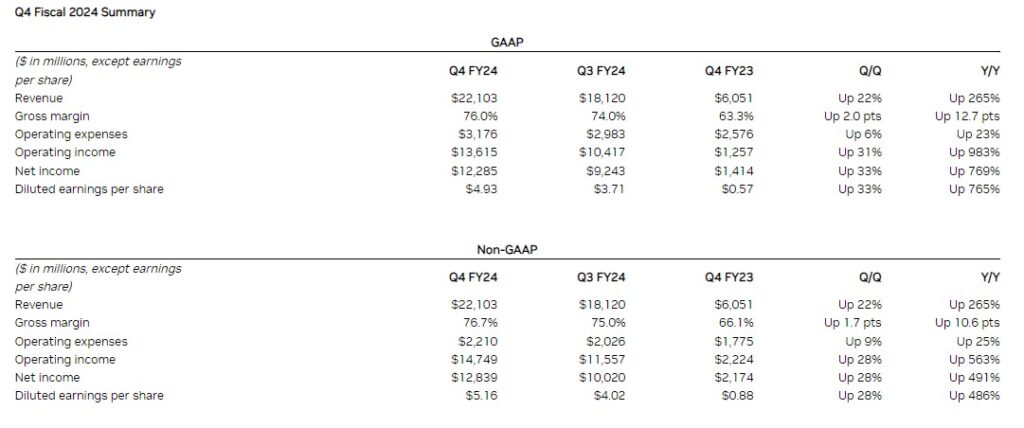The image size is (1024, 428).
Task: Select Non-GAAP Q4 FY23 EPS $0.88 cell
Action: pos(737,396)
